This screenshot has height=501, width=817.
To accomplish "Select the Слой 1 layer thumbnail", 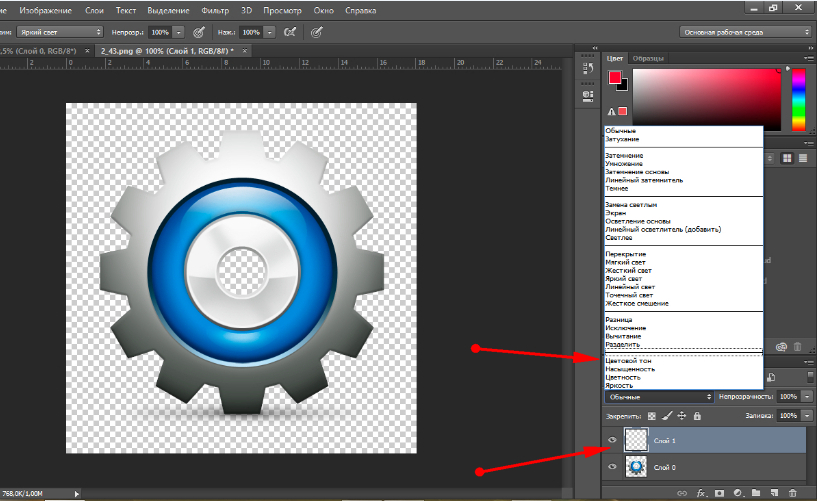I will pyautogui.click(x=636, y=440).
